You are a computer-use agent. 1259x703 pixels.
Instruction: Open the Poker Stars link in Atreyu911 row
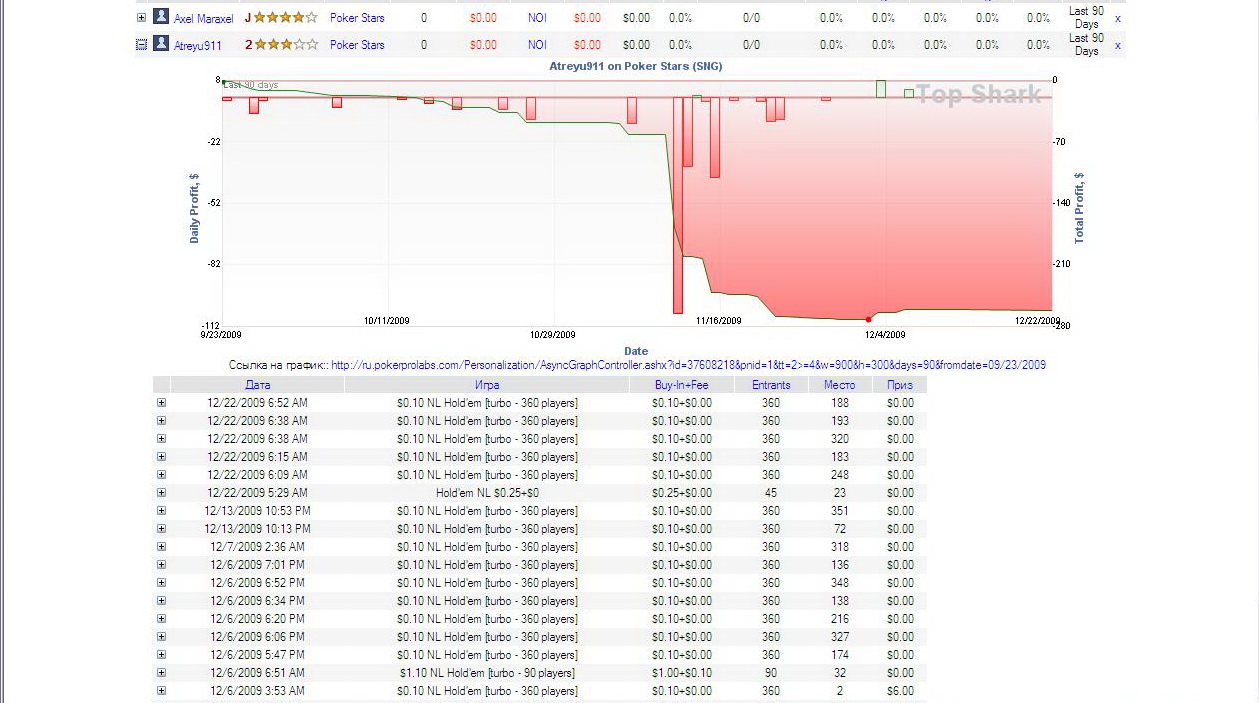pos(357,45)
